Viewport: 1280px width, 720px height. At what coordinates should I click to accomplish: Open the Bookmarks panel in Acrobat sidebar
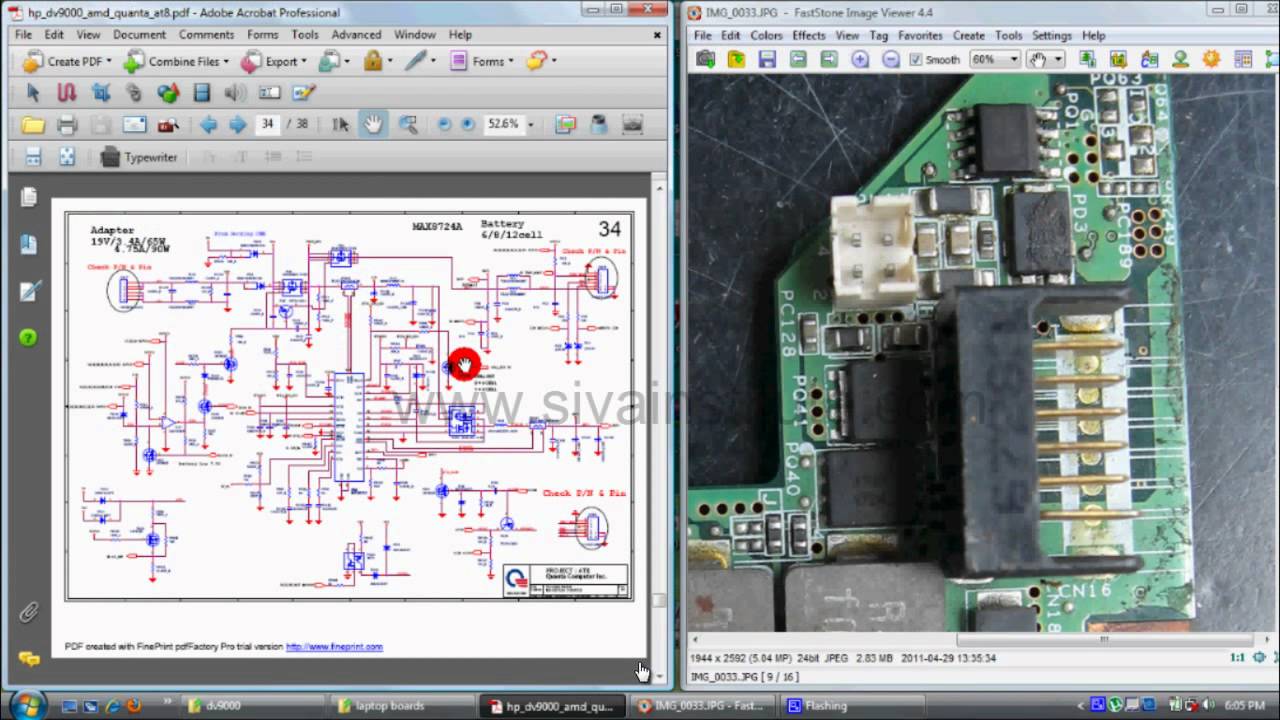coord(29,244)
